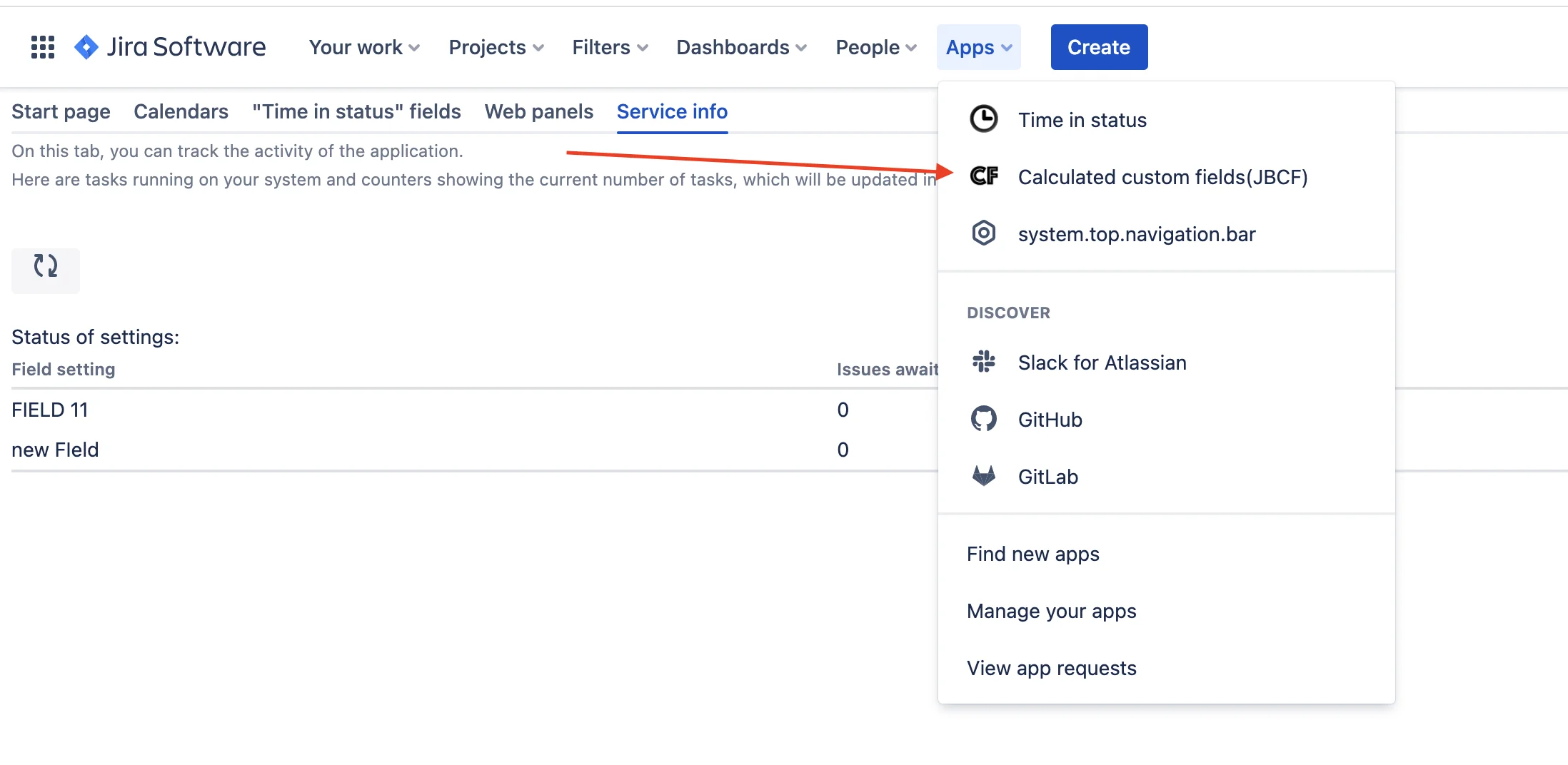Switch to the Calendars tab

(x=181, y=111)
